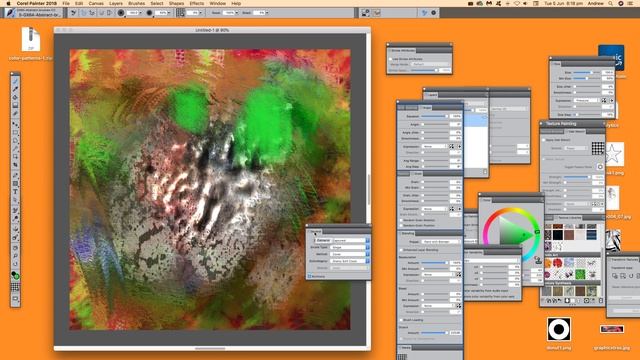
Task: Open Preset dropdown in Blending panel
Action: coord(441,242)
